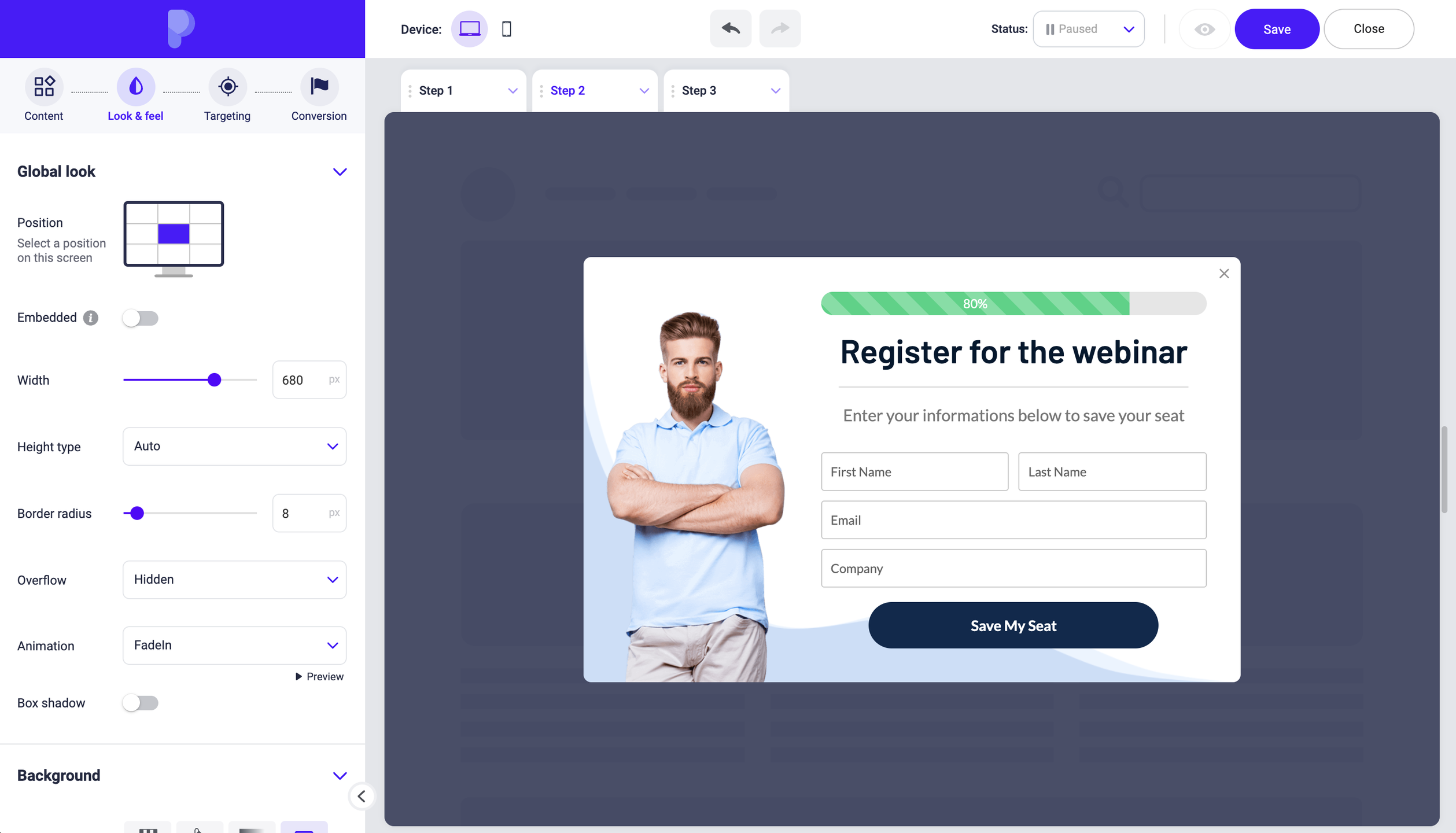Open the Content section icon
Viewport: 1456px width, 833px height.
pos(44,87)
